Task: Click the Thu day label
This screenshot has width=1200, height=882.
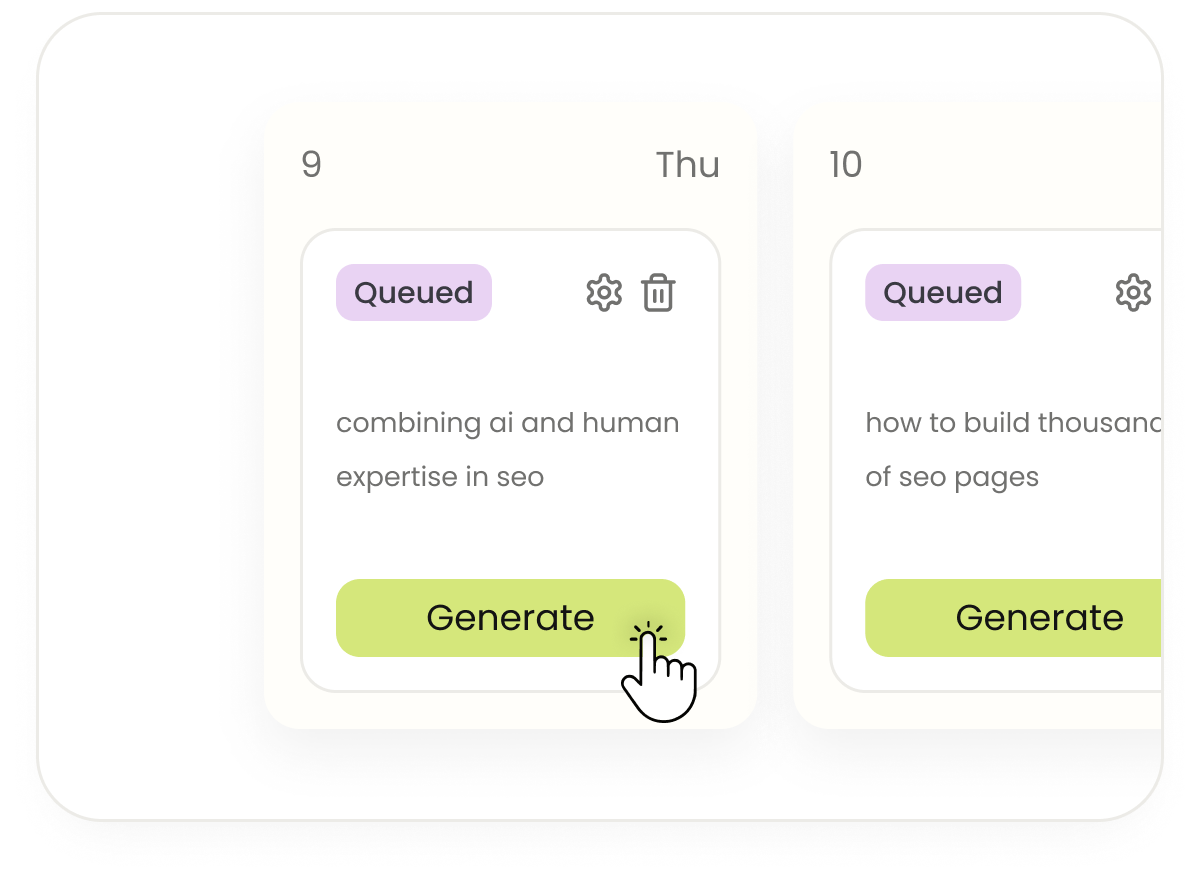Action: 688,165
